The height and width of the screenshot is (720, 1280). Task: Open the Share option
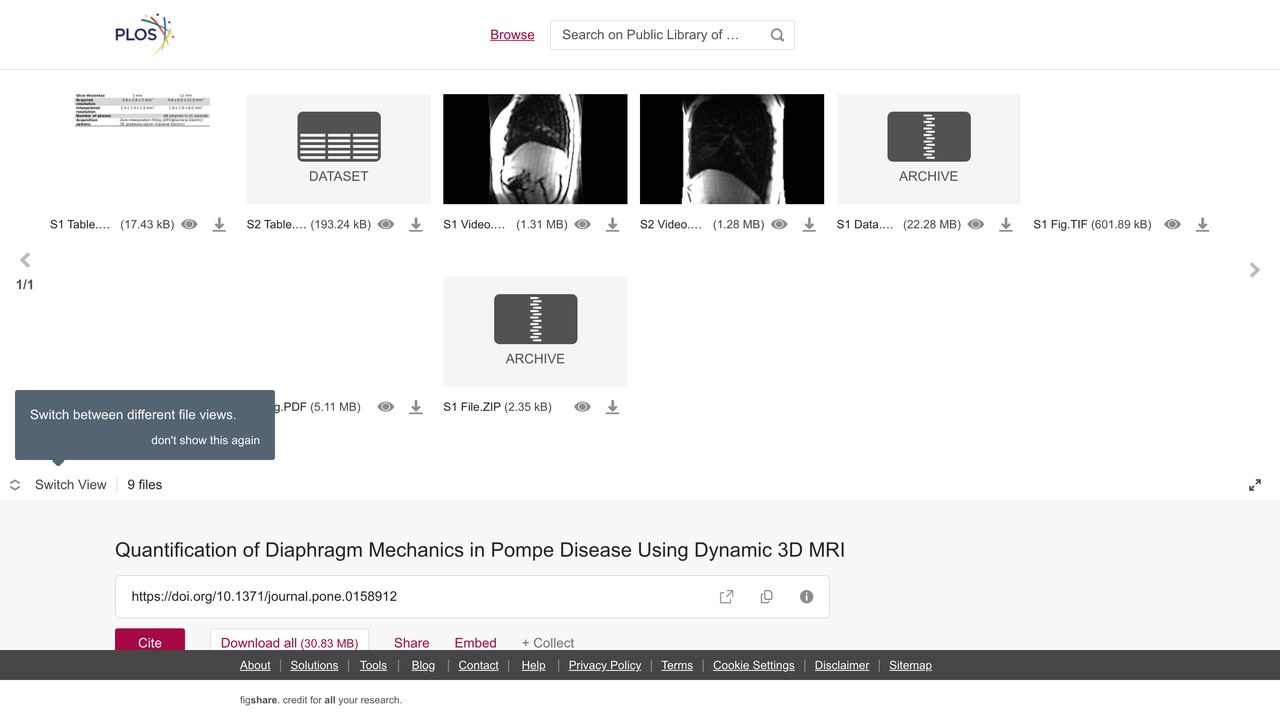coord(412,643)
